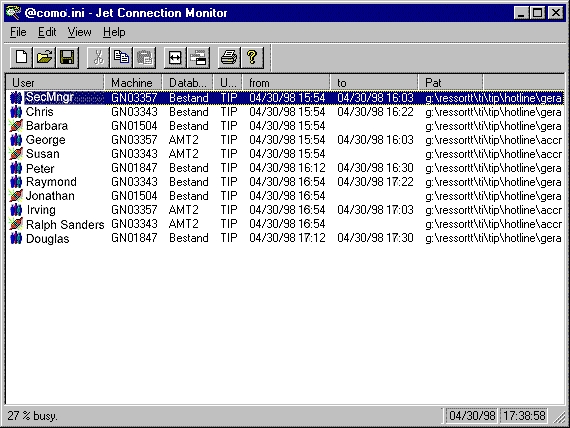Click the Paste clipboard icon

point(144,57)
